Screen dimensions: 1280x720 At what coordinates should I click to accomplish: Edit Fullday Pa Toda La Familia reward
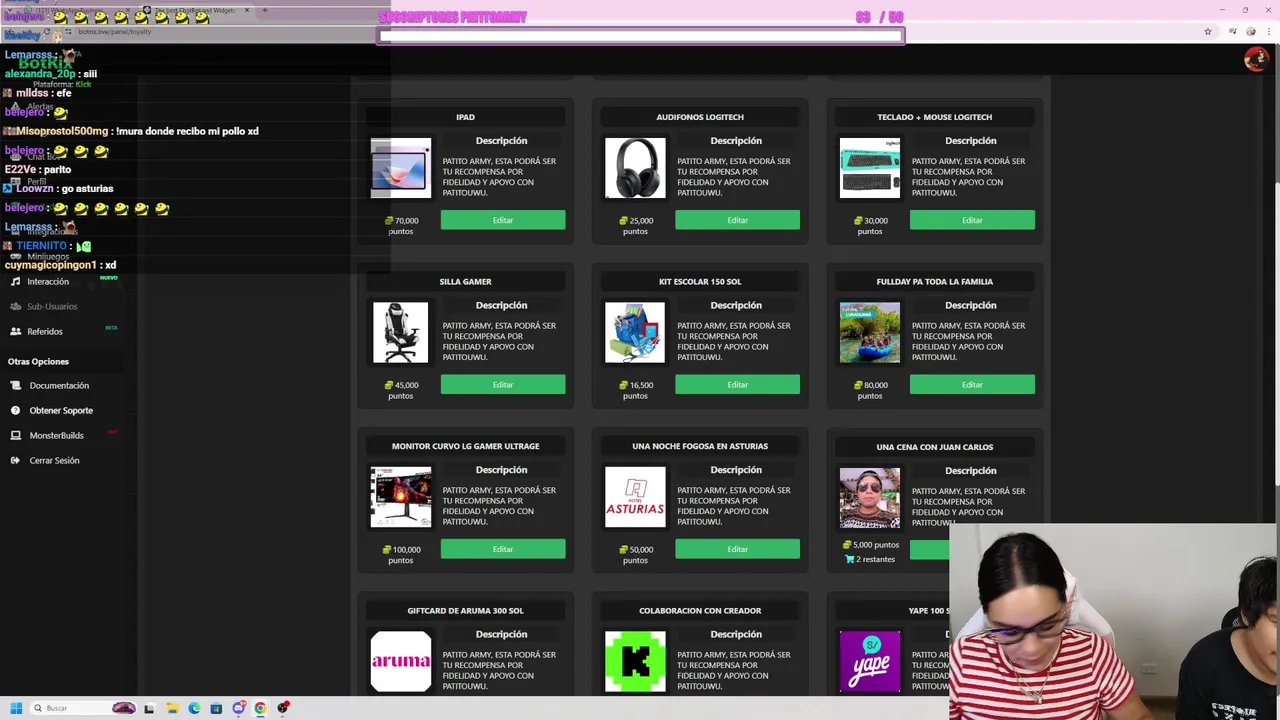click(x=972, y=385)
